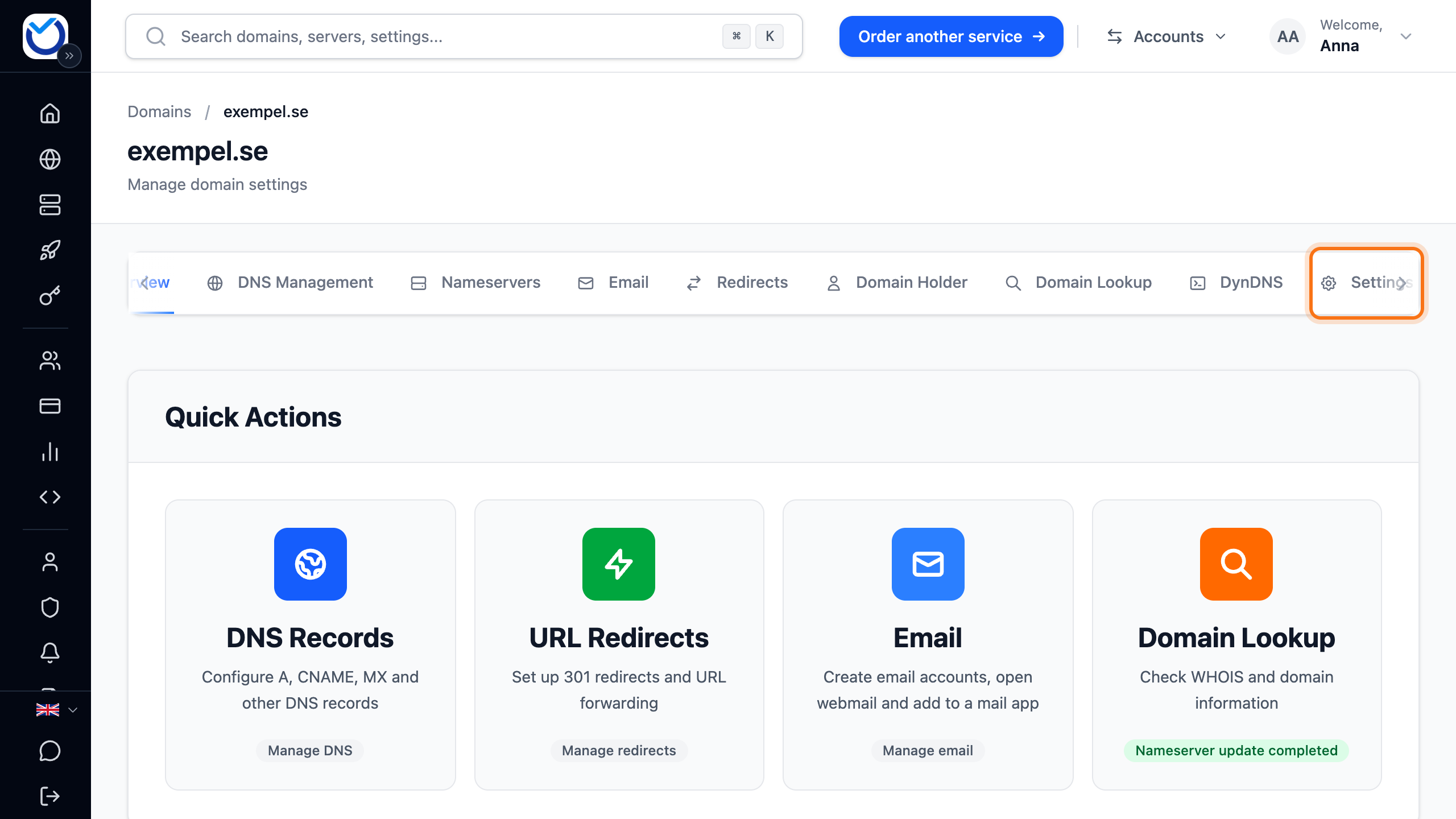The height and width of the screenshot is (819, 1456).
Task: Switch to Domain Holder tab
Action: [x=896, y=283]
